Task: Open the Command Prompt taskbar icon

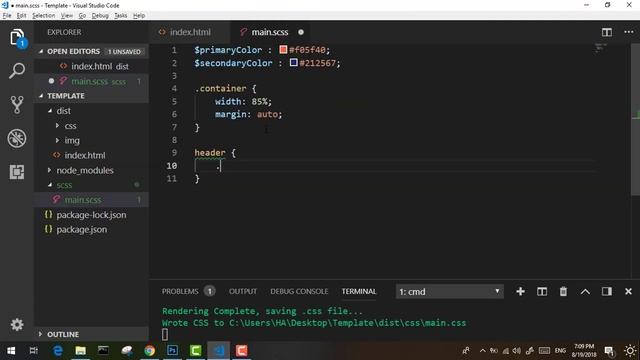Action: click(x=103, y=351)
